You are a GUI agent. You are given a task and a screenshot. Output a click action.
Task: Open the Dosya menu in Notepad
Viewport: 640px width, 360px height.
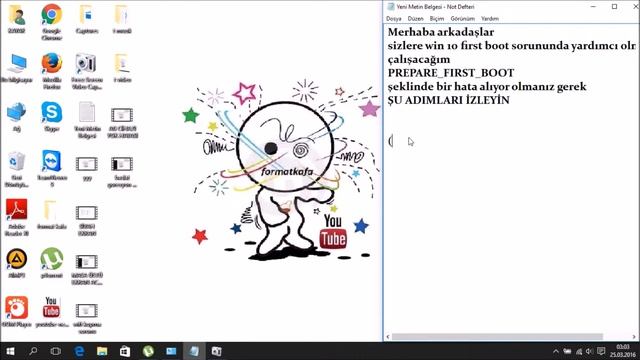coord(393,18)
